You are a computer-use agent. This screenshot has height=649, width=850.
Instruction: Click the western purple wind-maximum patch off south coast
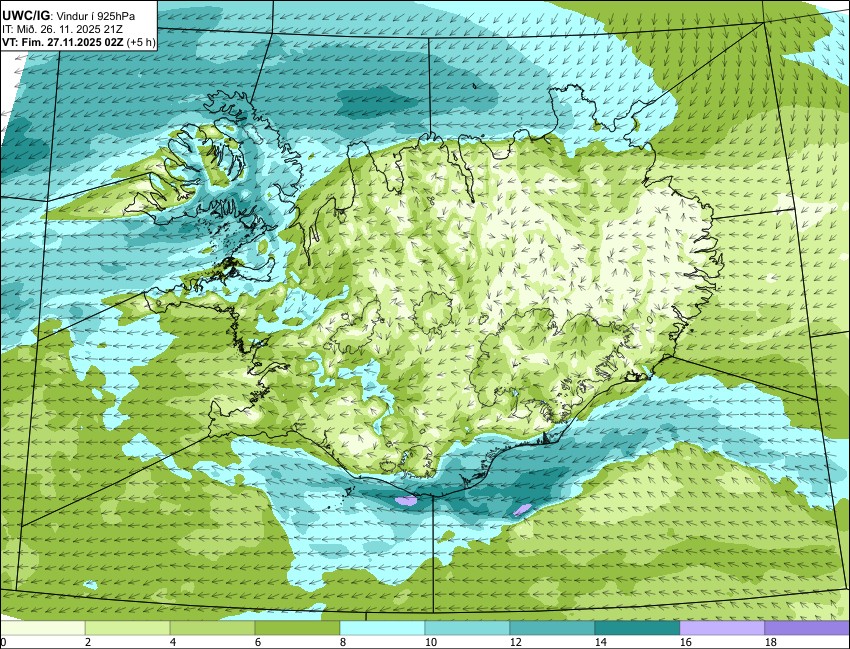point(406,501)
